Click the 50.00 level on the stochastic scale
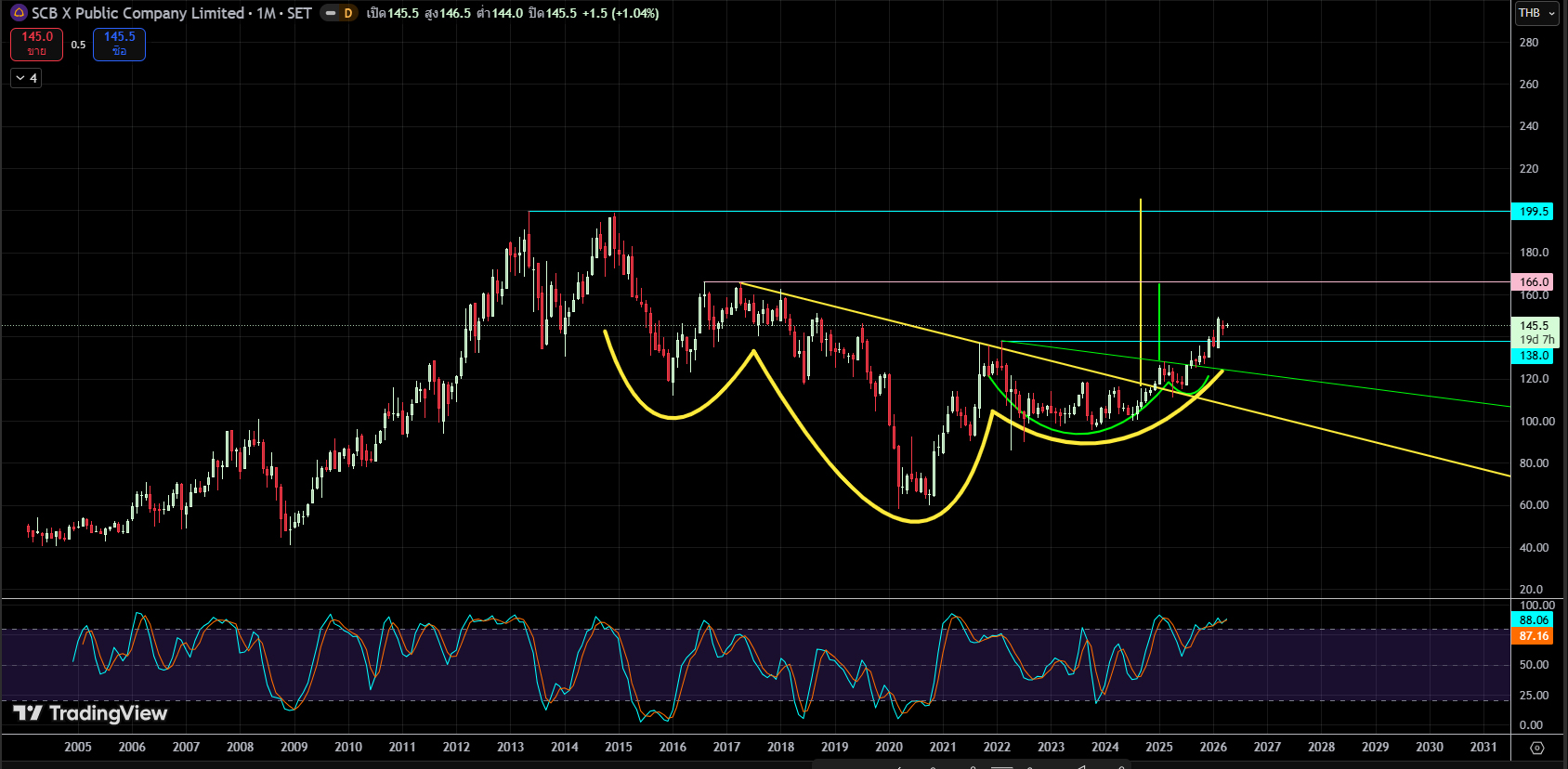The width and height of the screenshot is (1568, 769). point(1535,665)
